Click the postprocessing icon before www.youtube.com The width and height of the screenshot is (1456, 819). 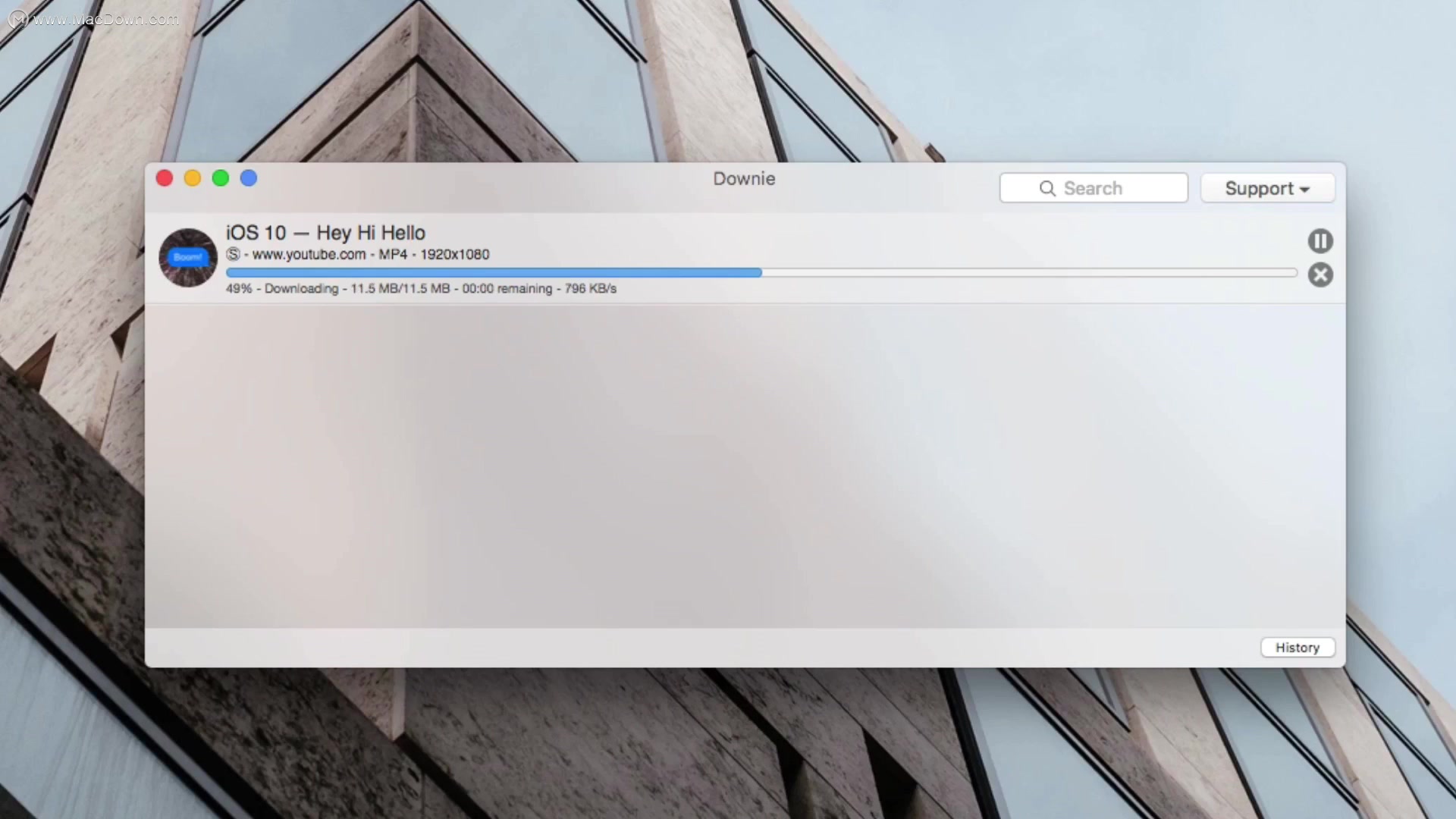click(233, 254)
